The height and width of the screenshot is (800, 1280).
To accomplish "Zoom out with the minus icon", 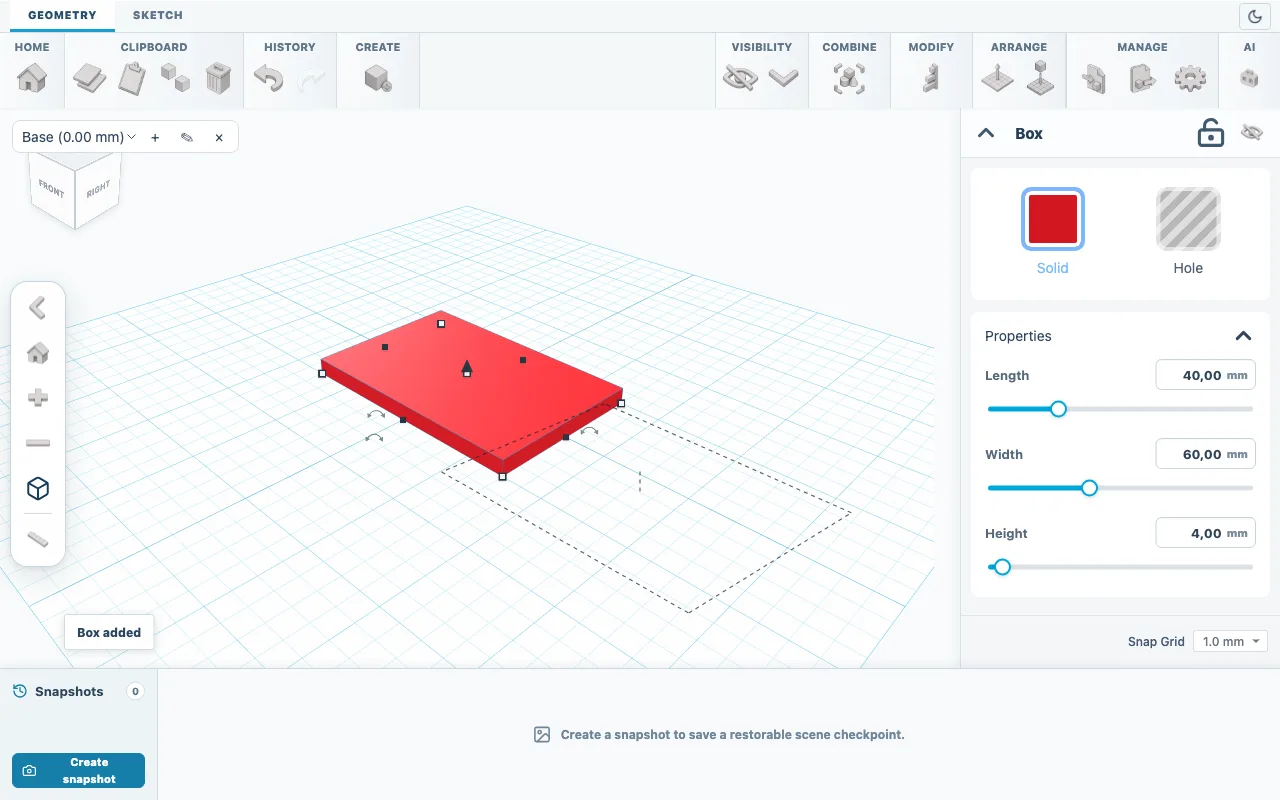I will click(38, 443).
